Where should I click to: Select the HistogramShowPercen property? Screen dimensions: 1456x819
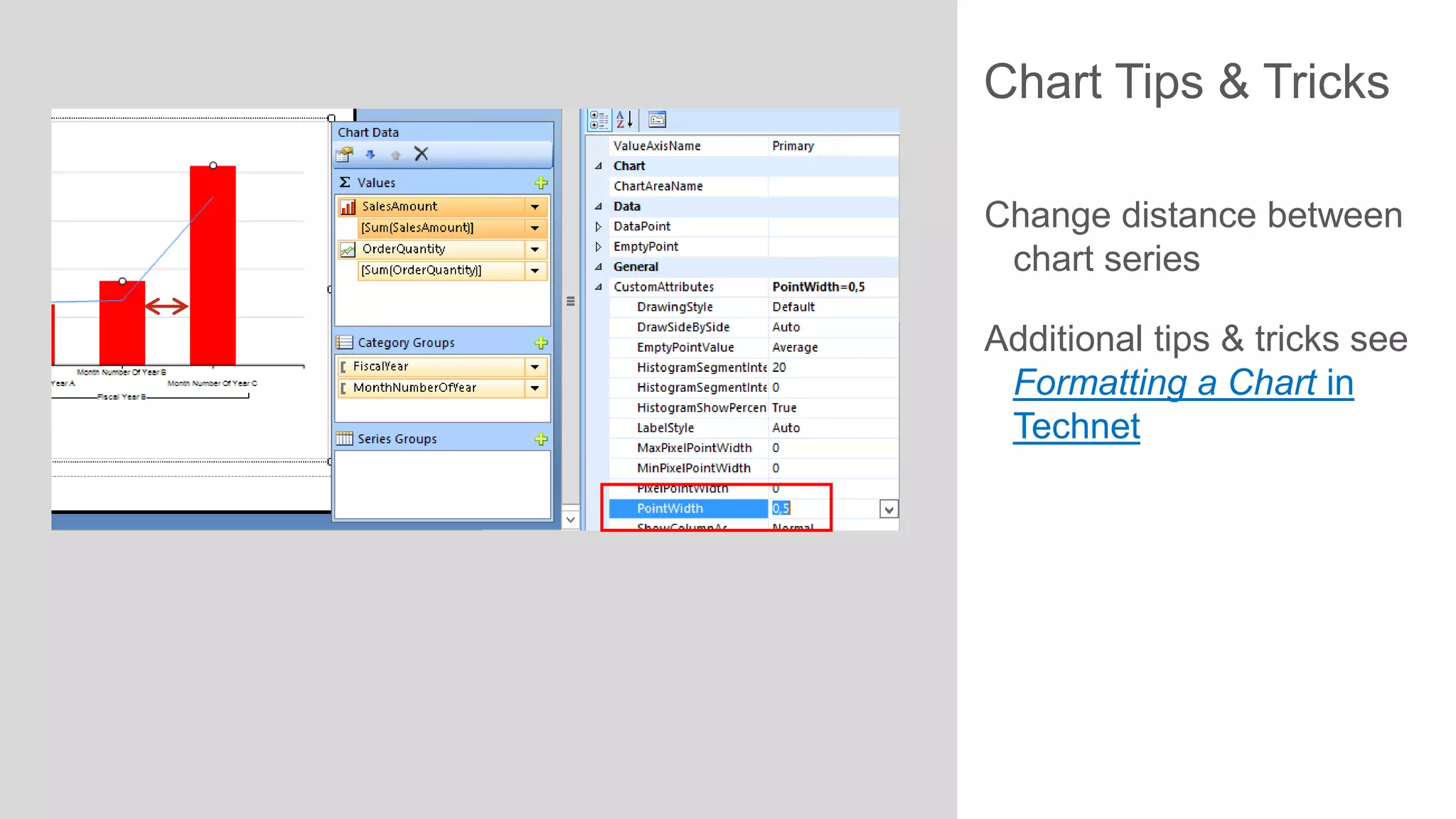click(x=701, y=408)
